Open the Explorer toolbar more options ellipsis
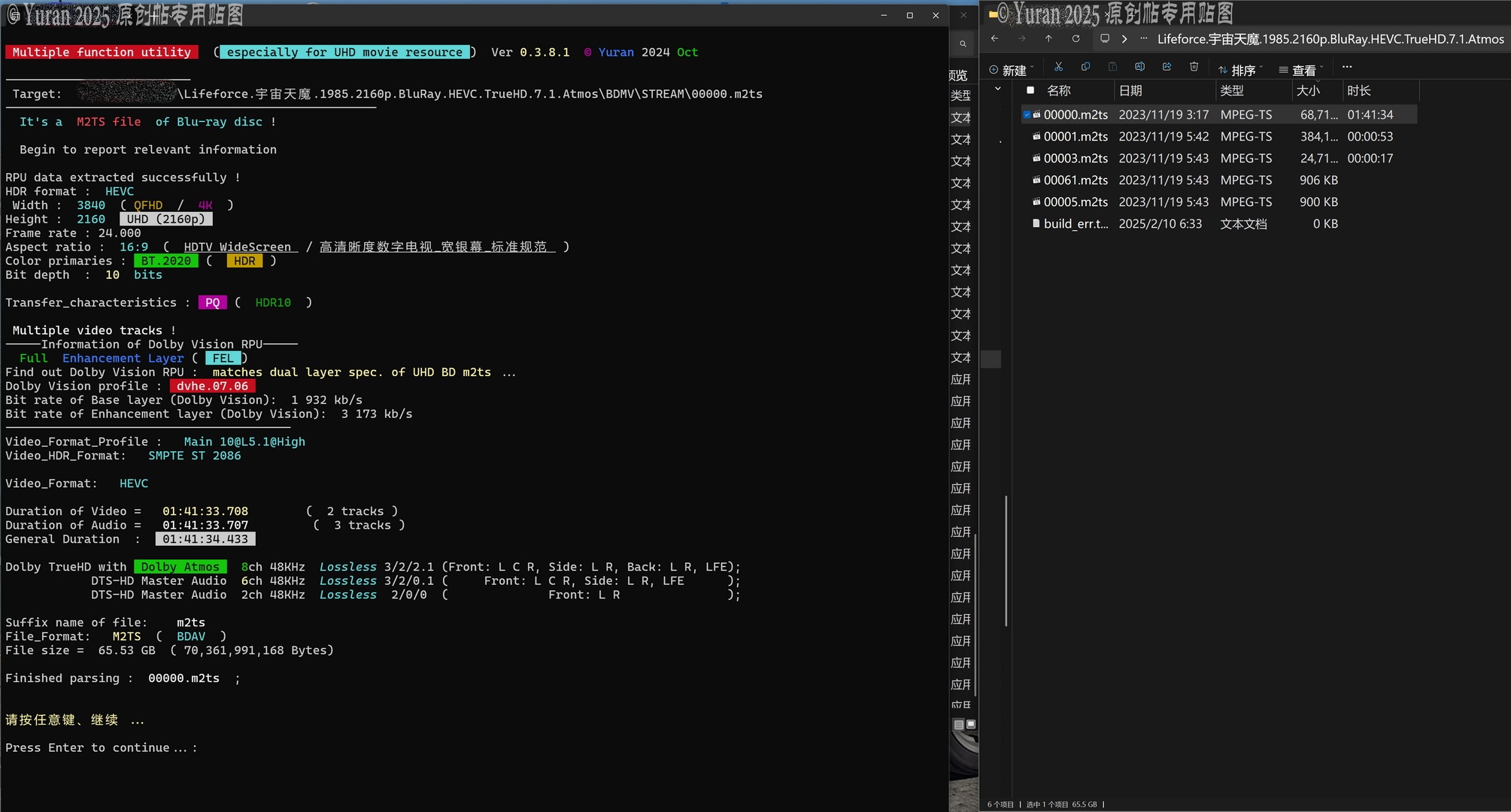This screenshot has height=812, width=1511. (x=1346, y=67)
